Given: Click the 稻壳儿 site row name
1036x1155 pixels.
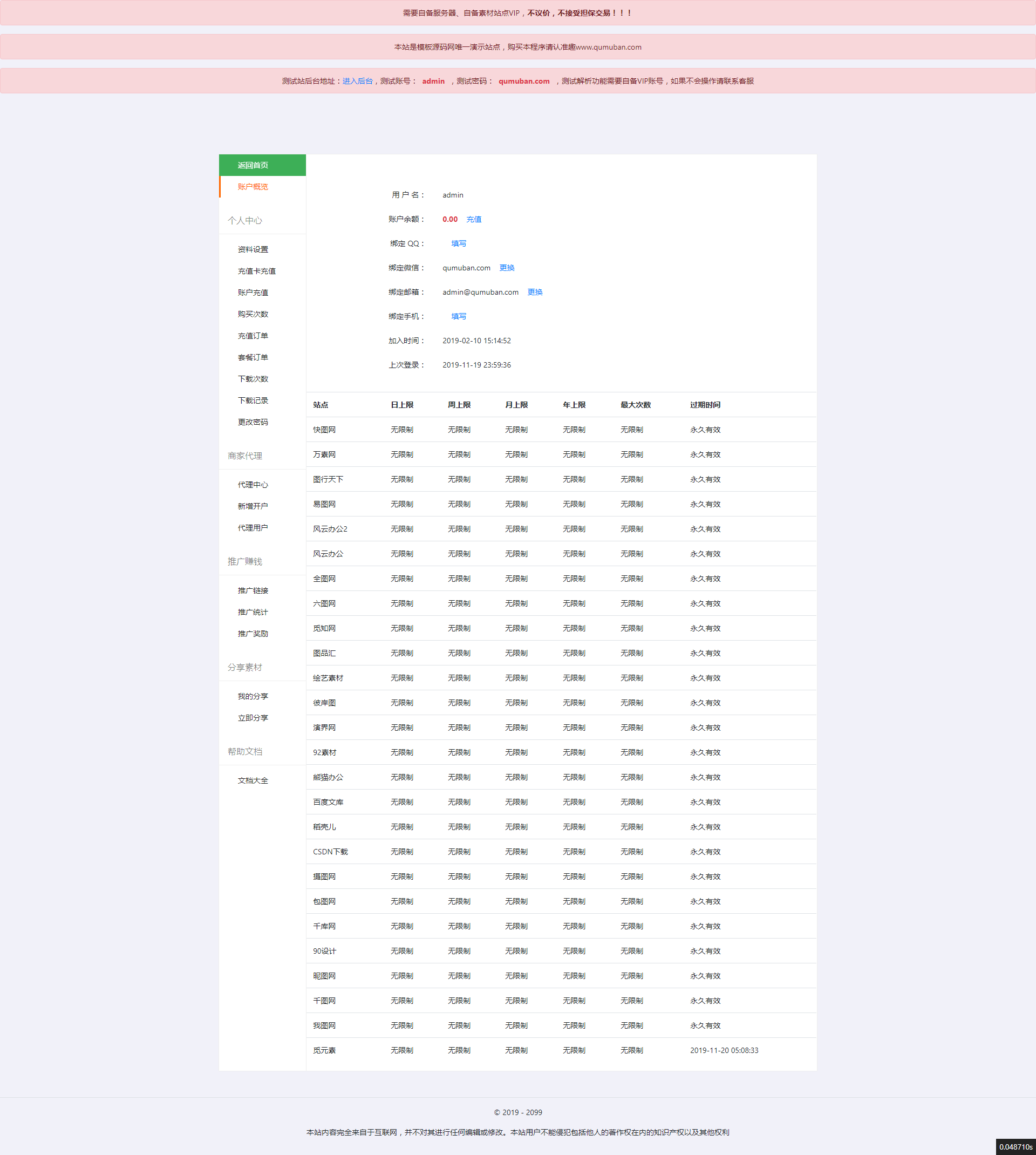Looking at the screenshot, I should tap(324, 827).
